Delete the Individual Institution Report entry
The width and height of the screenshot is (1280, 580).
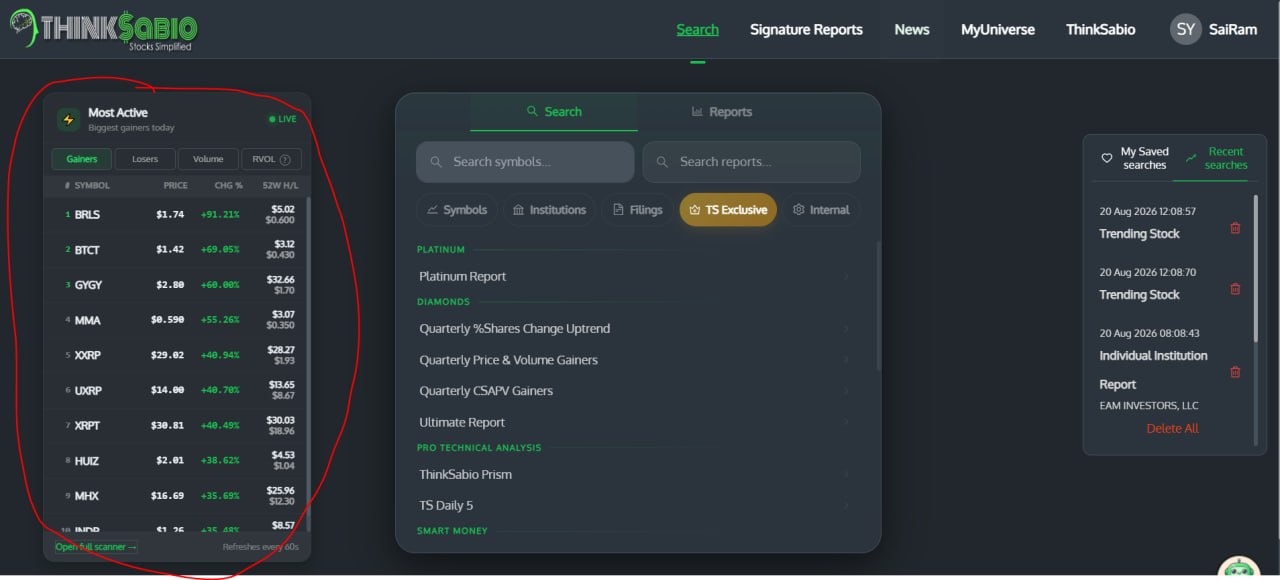(x=1235, y=372)
